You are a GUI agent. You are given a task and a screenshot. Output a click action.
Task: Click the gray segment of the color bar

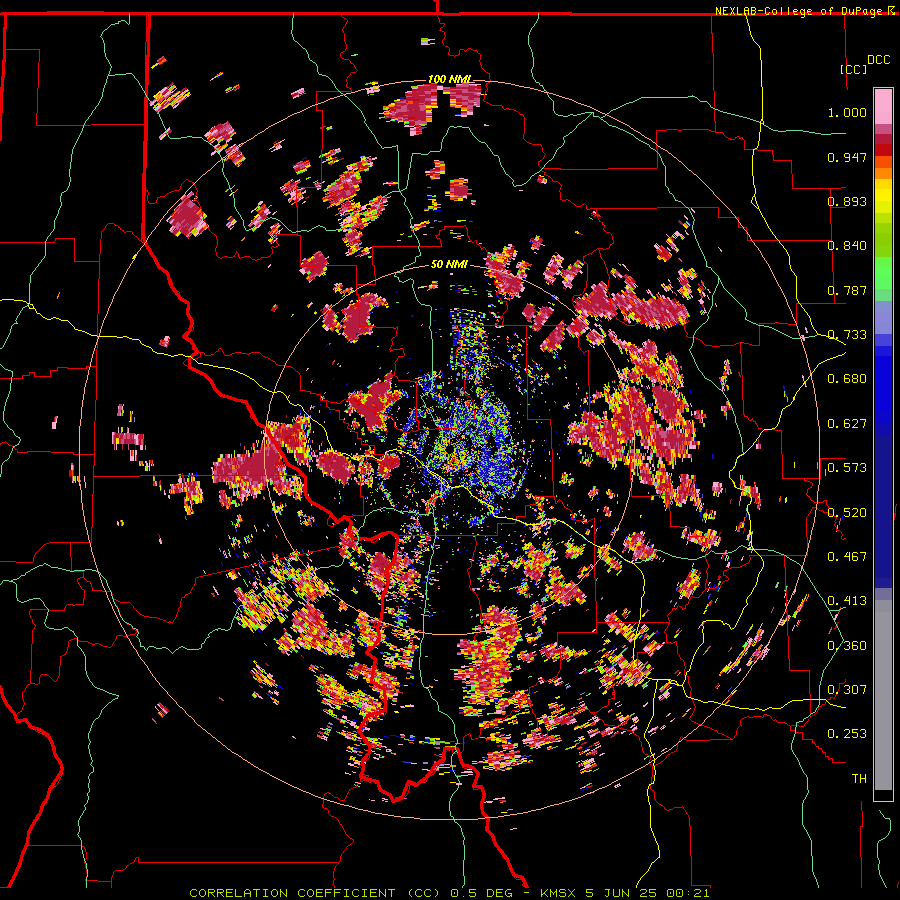point(883,695)
